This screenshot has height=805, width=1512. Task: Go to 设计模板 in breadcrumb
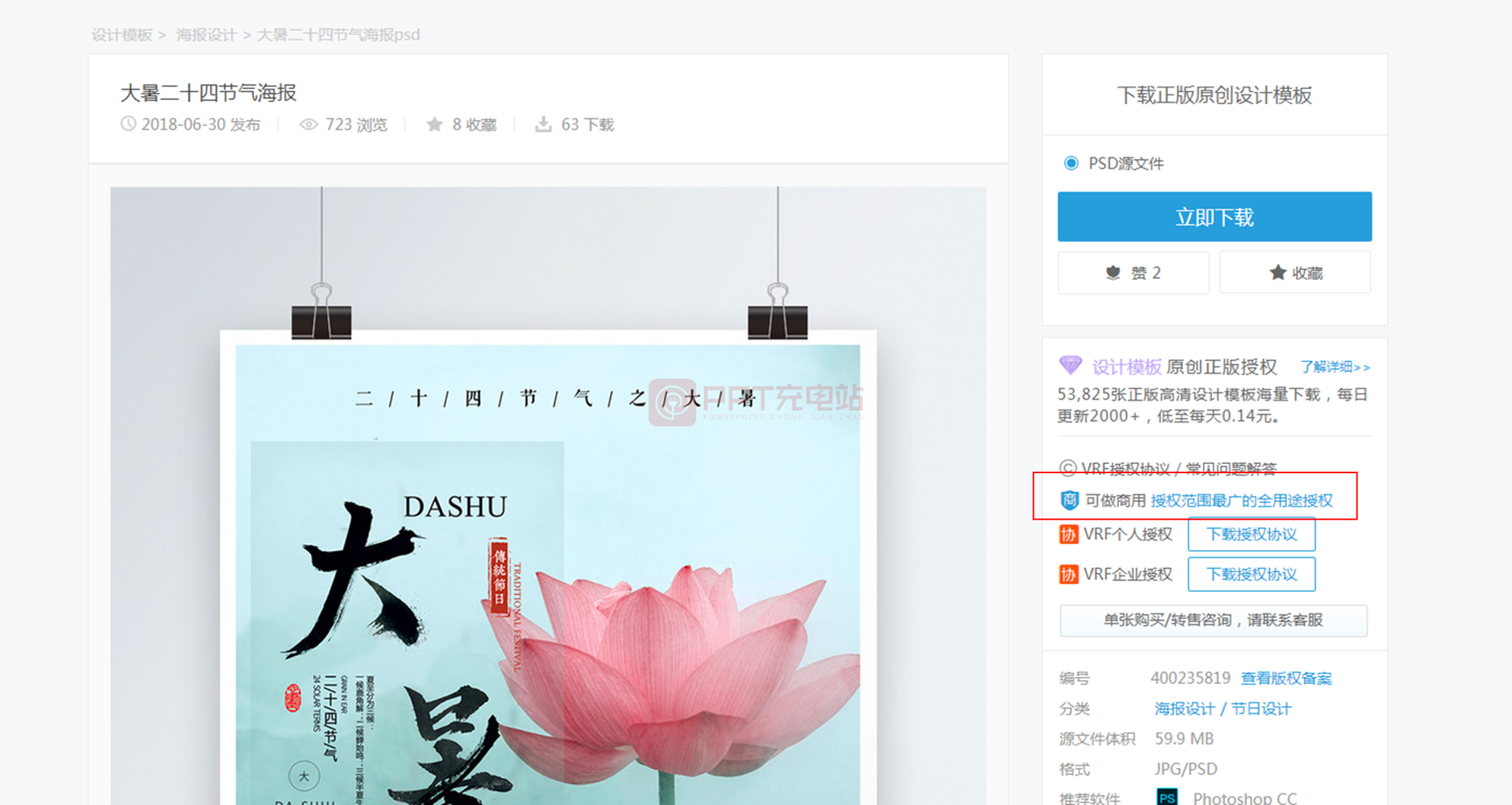pyautogui.click(x=122, y=35)
